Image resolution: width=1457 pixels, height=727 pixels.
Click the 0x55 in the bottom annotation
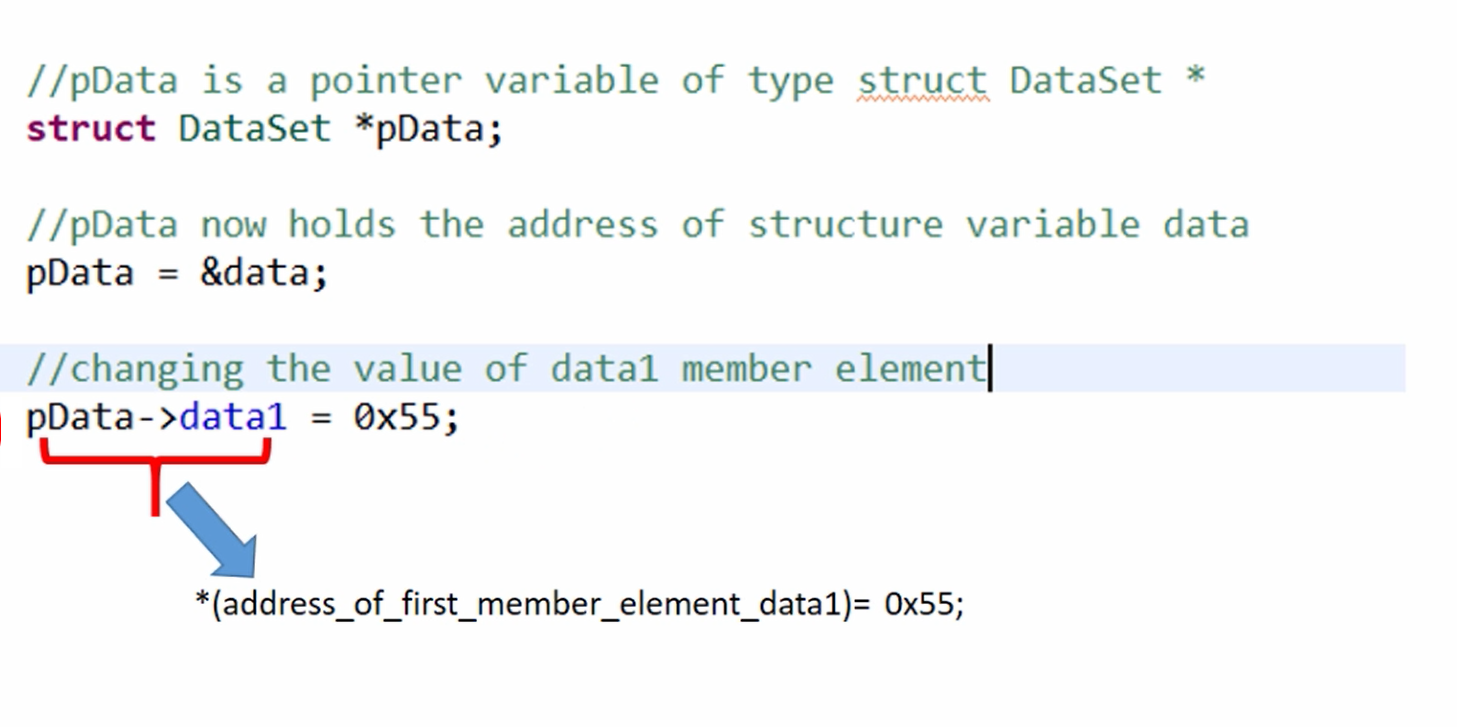tap(918, 604)
